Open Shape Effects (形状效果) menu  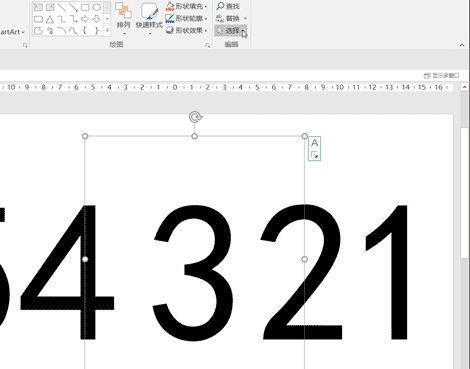[x=186, y=30]
